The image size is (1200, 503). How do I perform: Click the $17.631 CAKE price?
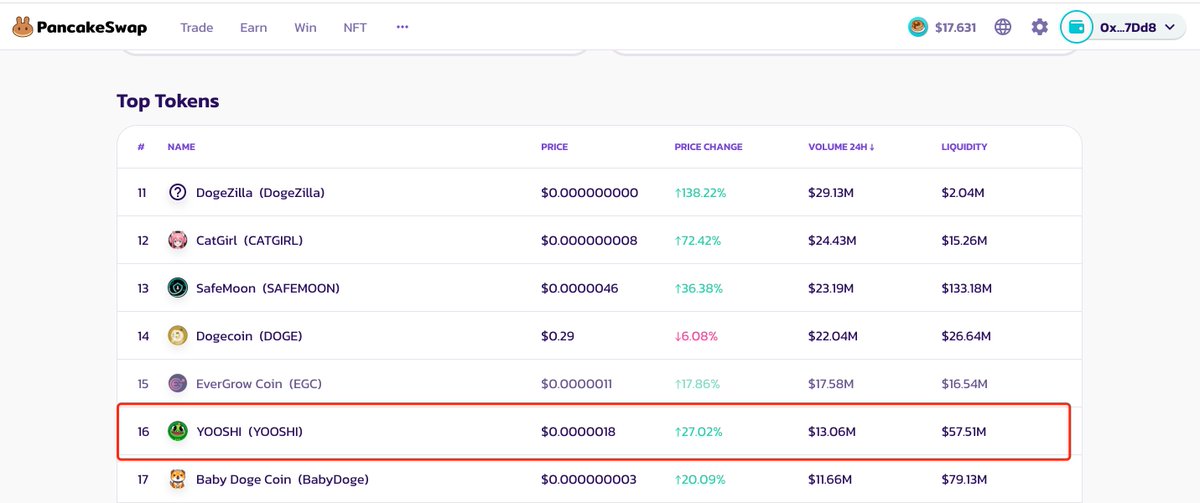pos(955,27)
